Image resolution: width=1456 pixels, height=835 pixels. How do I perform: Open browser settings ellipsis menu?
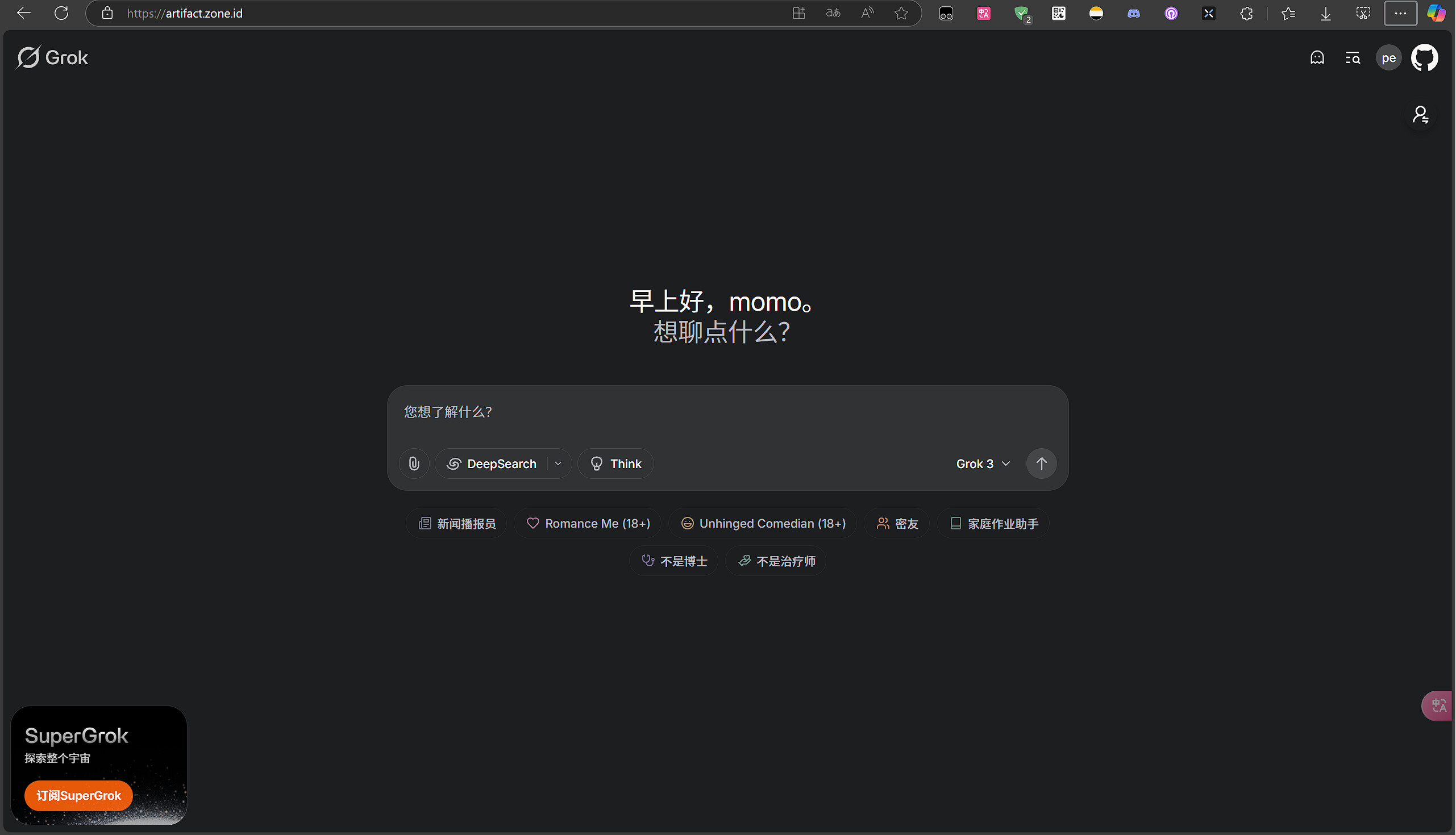(1400, 13)
